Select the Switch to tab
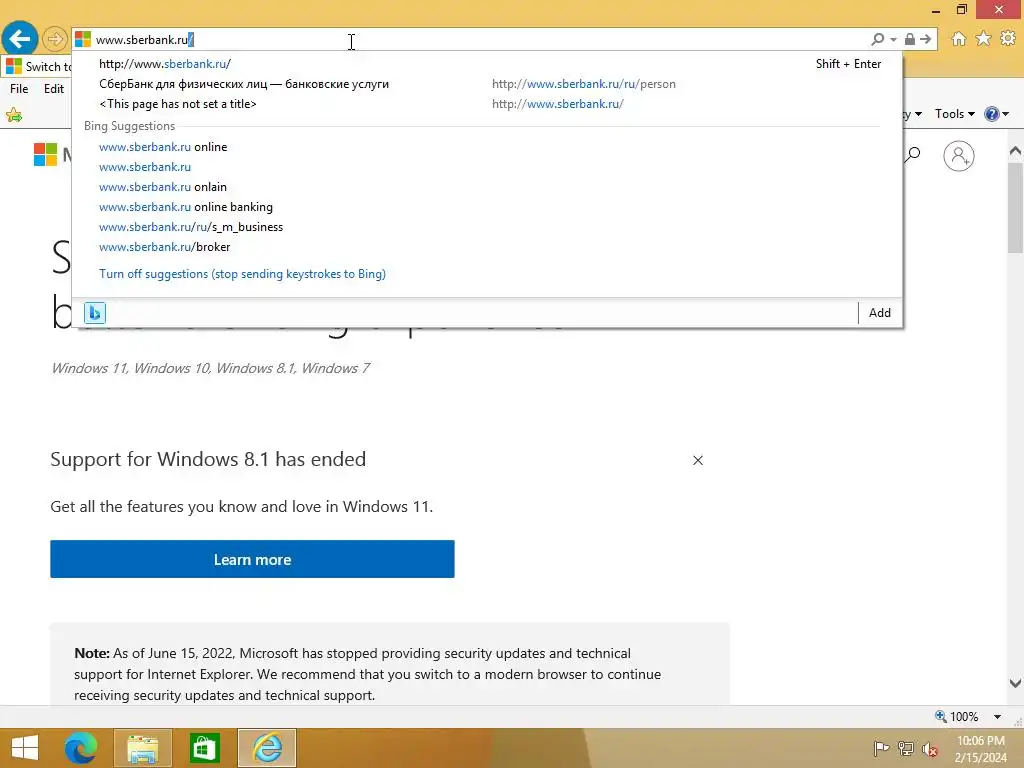Image resolution: width=1024 pixels, height=768 pixels. pyautogui.click(x=38, y=67)
